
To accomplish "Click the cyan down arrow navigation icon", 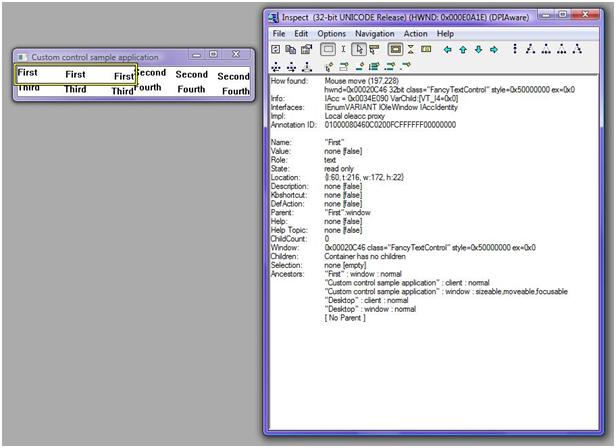I will point(478,50).
